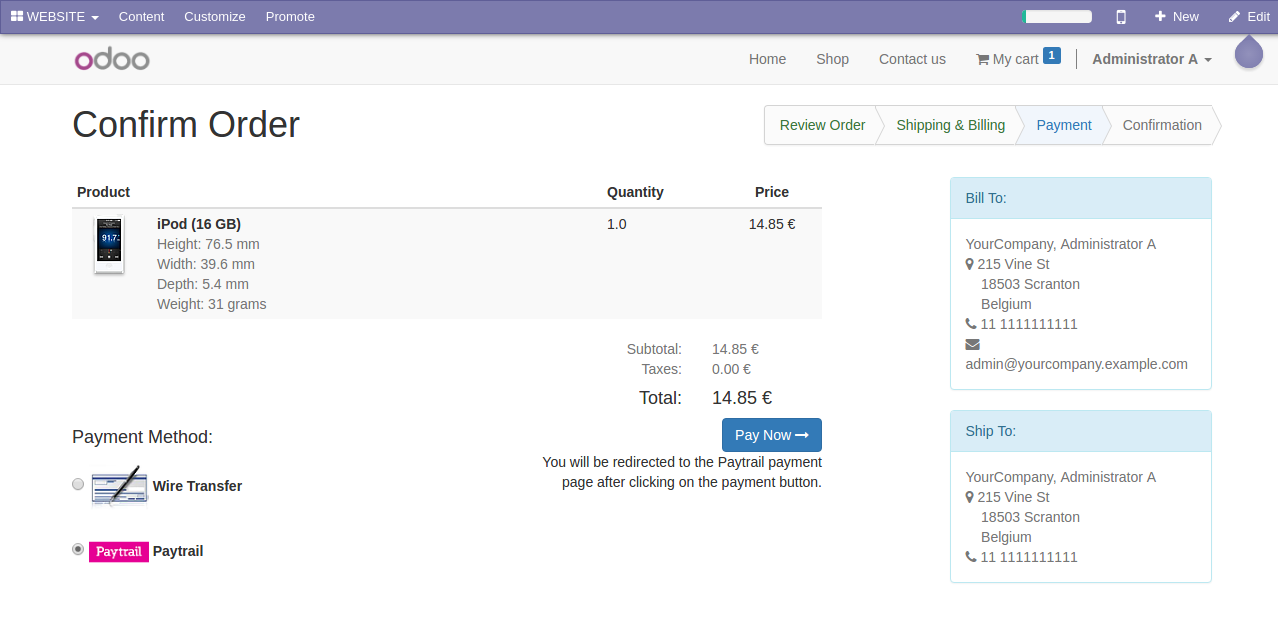1278x640 pixels.
Task: Click the Bill To phone icon
Action: coord(971,324)
